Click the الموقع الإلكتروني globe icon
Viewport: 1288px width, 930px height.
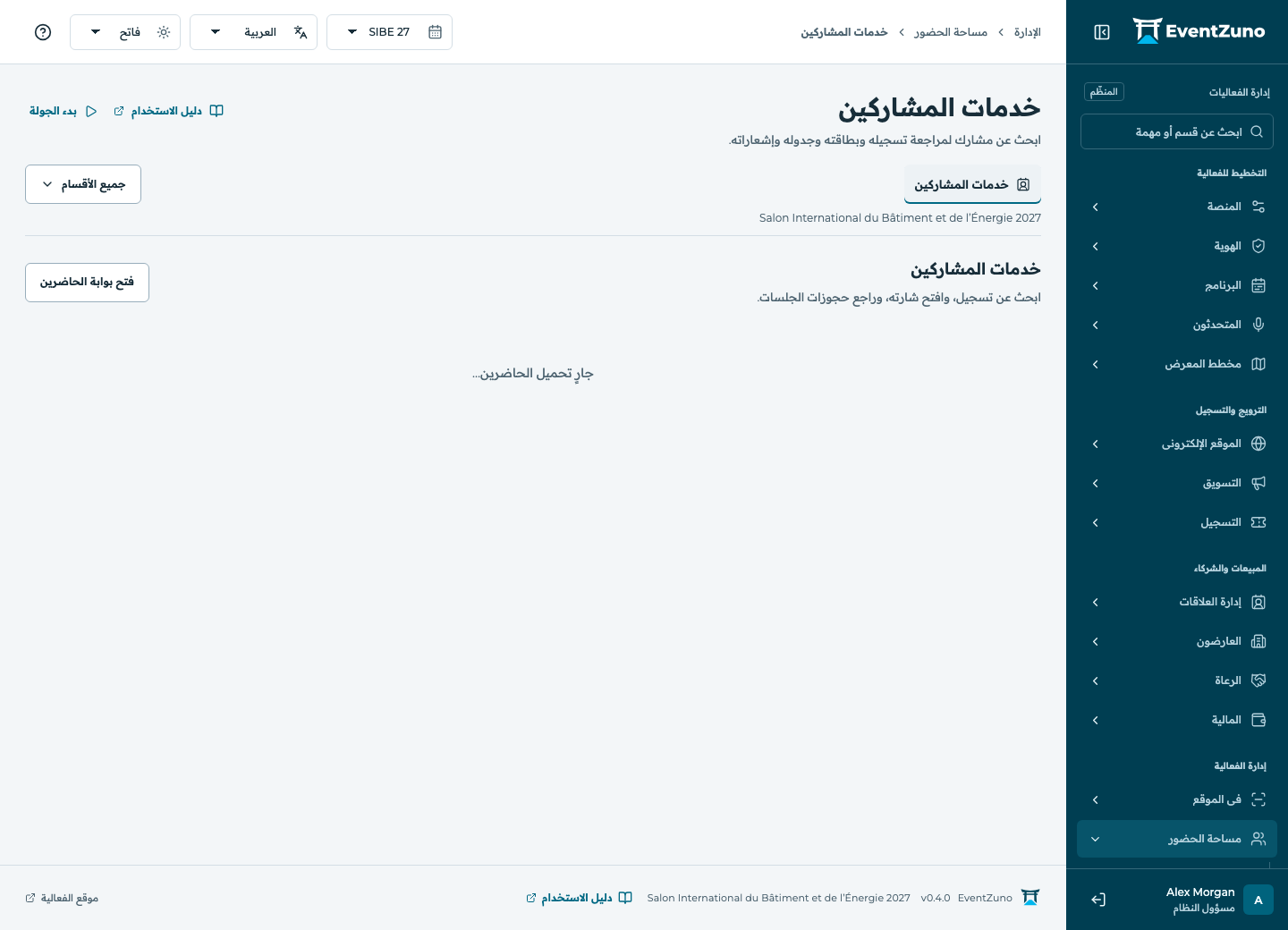point(1258,444)
